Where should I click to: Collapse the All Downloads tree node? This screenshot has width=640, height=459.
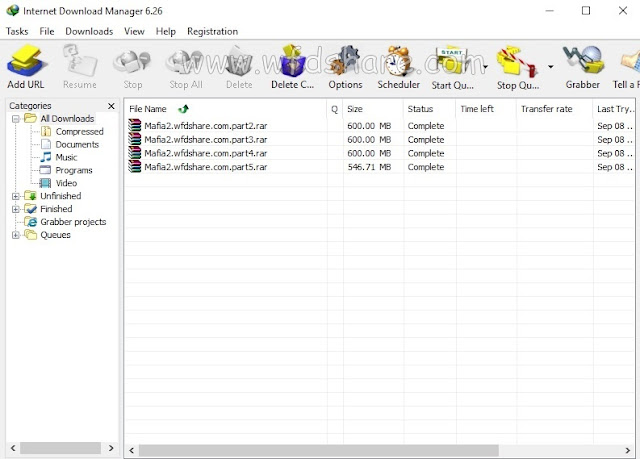pyautogui.click(x=16, y=119)
